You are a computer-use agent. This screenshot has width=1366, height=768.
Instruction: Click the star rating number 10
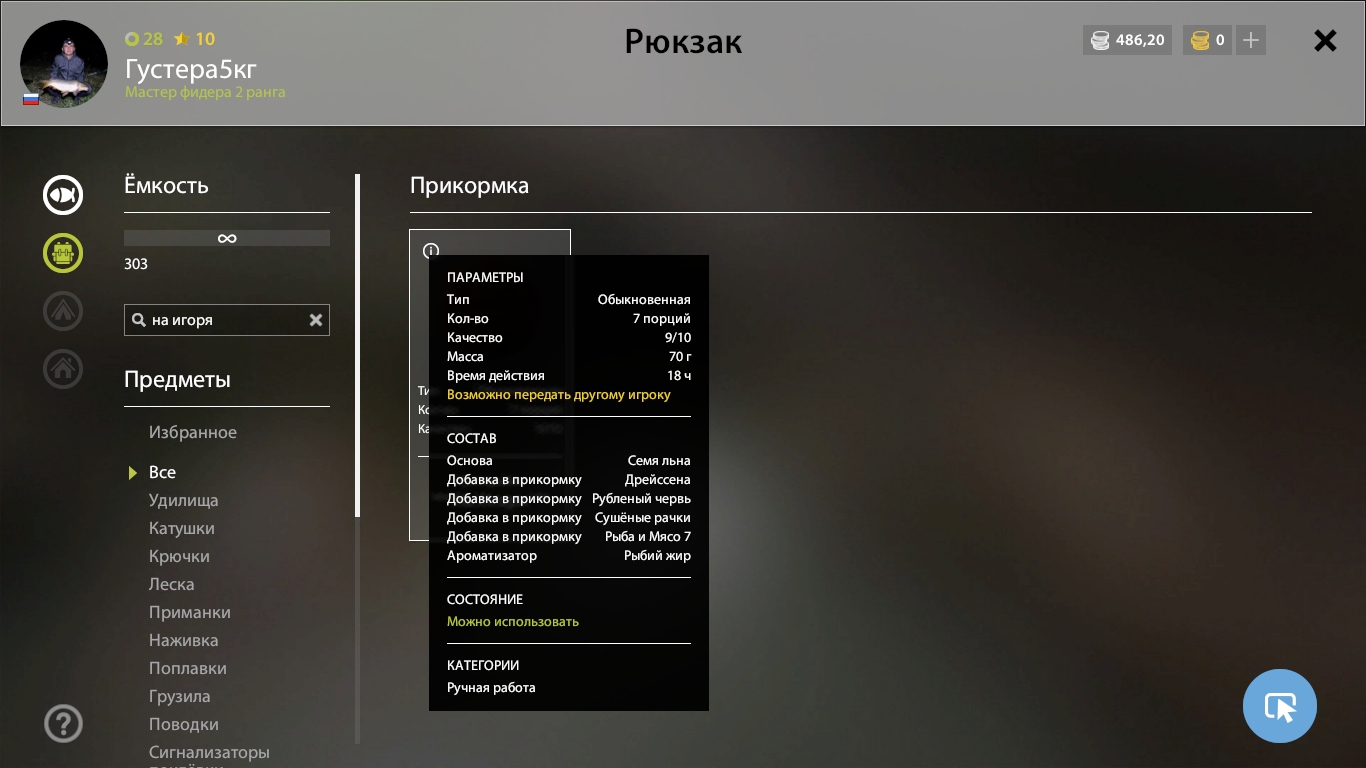pos(205,39)
